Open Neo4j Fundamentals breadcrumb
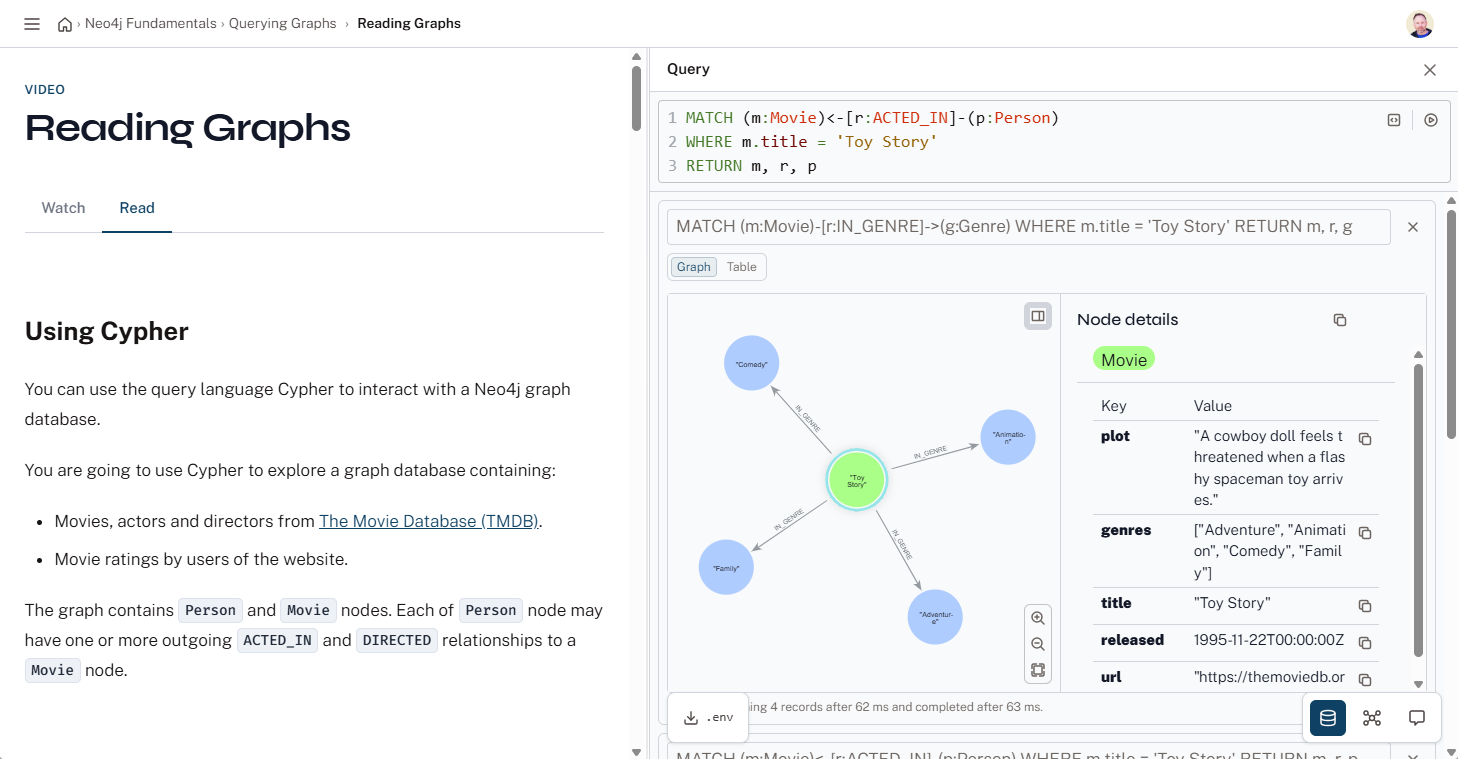 click(x=150, y=24)
